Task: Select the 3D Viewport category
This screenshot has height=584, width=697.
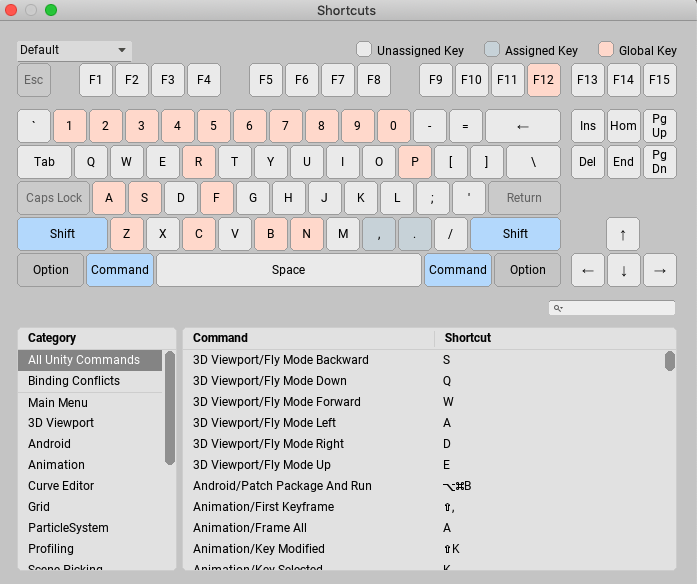Action: [61, 423]
